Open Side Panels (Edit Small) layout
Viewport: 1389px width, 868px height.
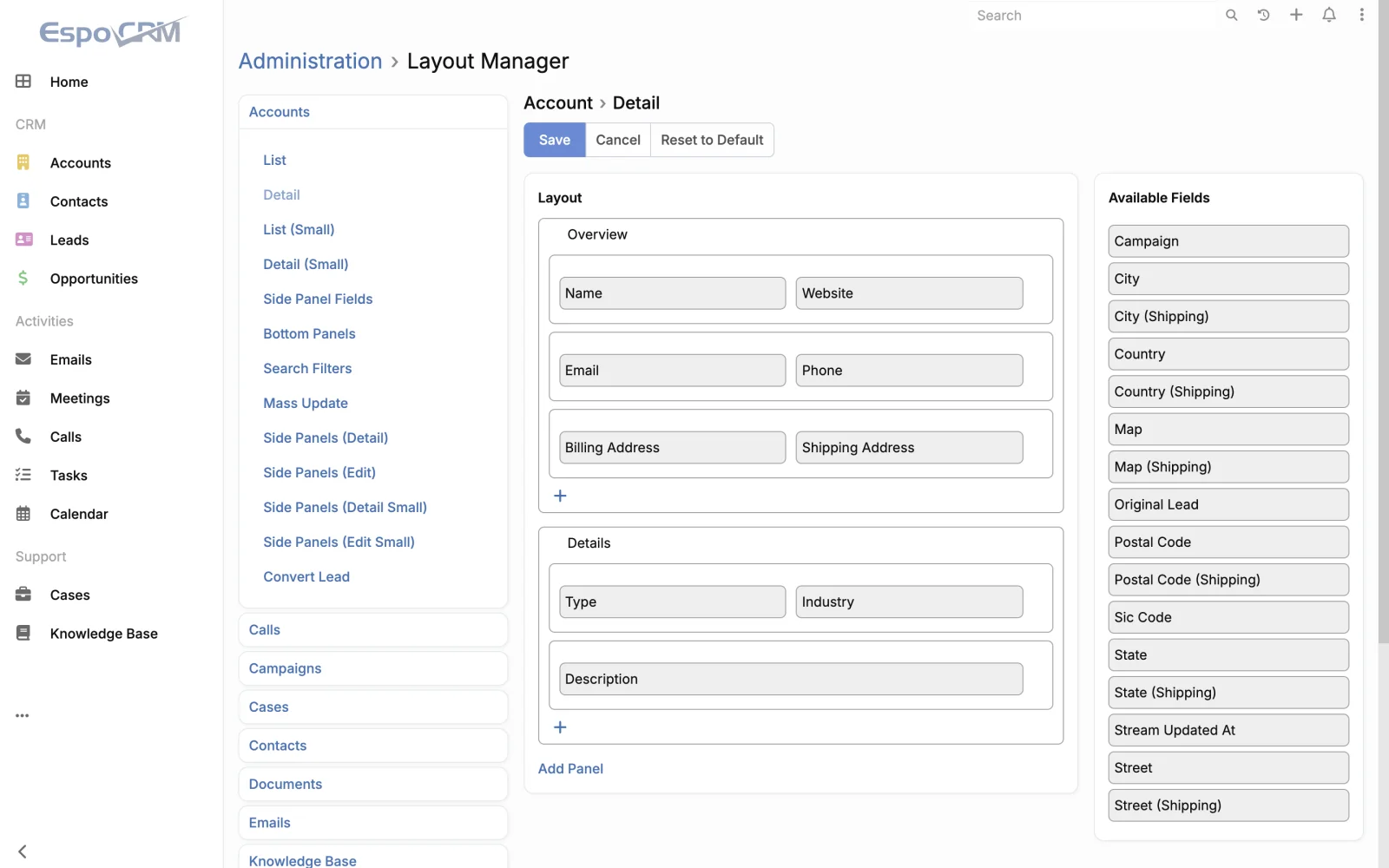(x=339, y=542)
